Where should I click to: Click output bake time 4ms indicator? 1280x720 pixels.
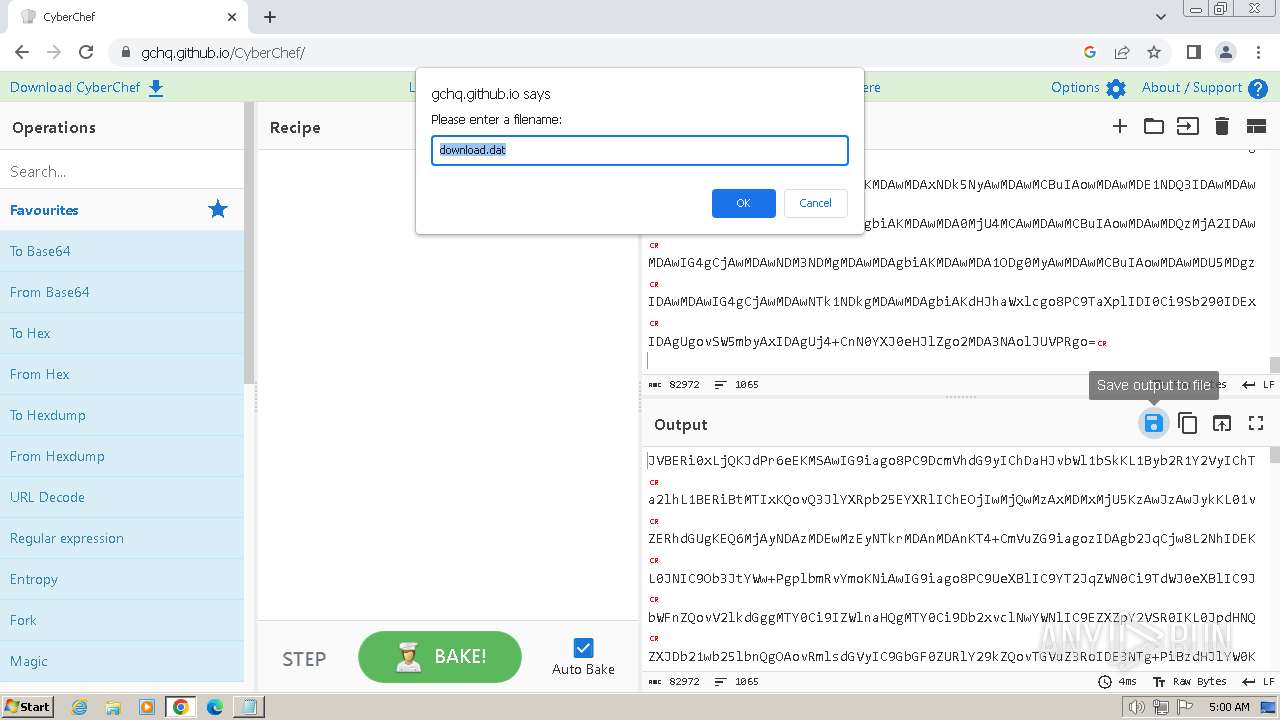click(1117, 681)
